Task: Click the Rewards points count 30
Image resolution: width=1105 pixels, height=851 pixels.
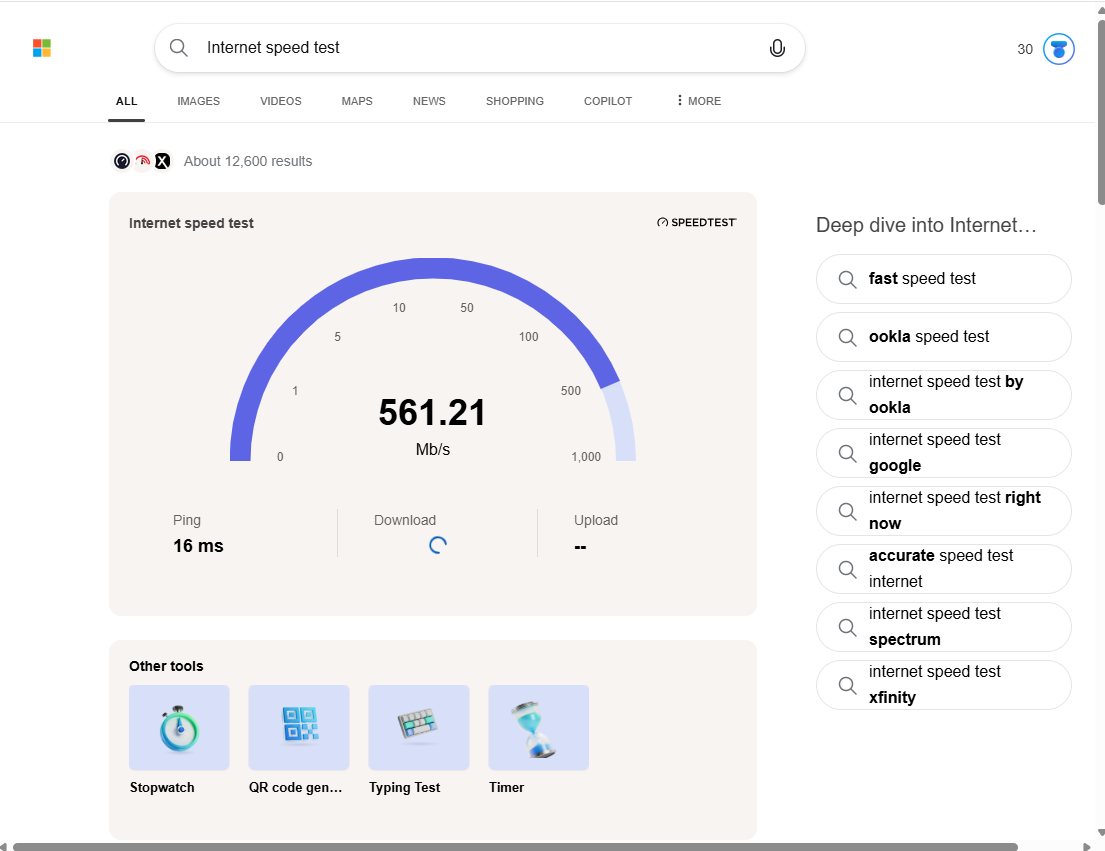Action: coord(1025,49)
